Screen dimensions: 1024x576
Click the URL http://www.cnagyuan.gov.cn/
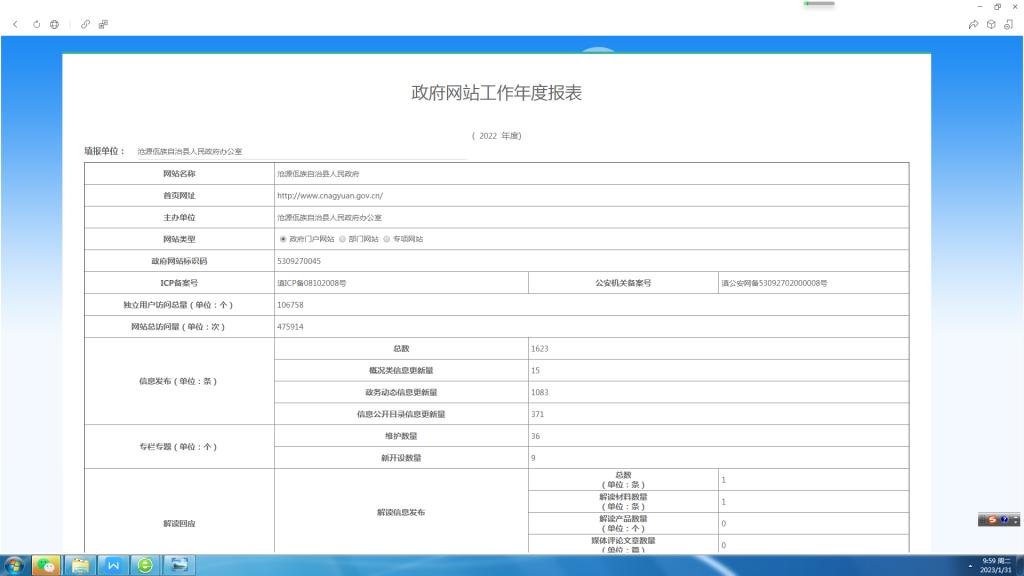tap(330, 195)
